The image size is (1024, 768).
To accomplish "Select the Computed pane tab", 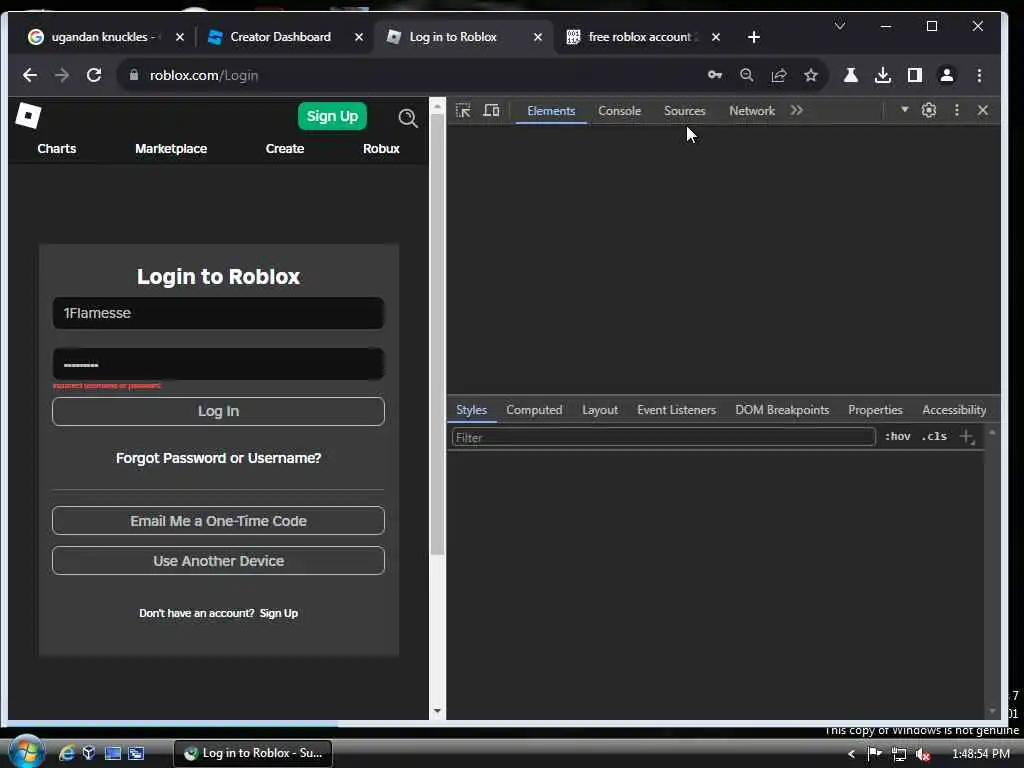I will click(534, 410).
